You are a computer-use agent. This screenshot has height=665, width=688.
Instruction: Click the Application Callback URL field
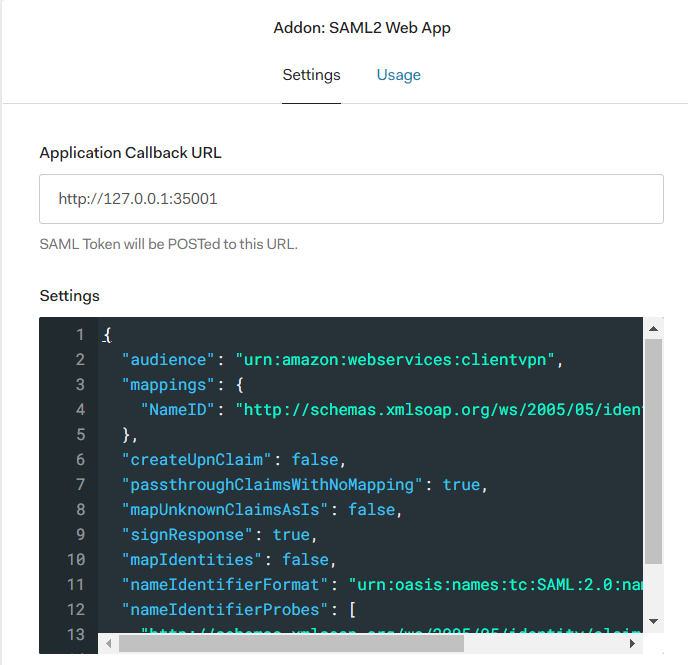pyautogui.click(x=351, y=199)
